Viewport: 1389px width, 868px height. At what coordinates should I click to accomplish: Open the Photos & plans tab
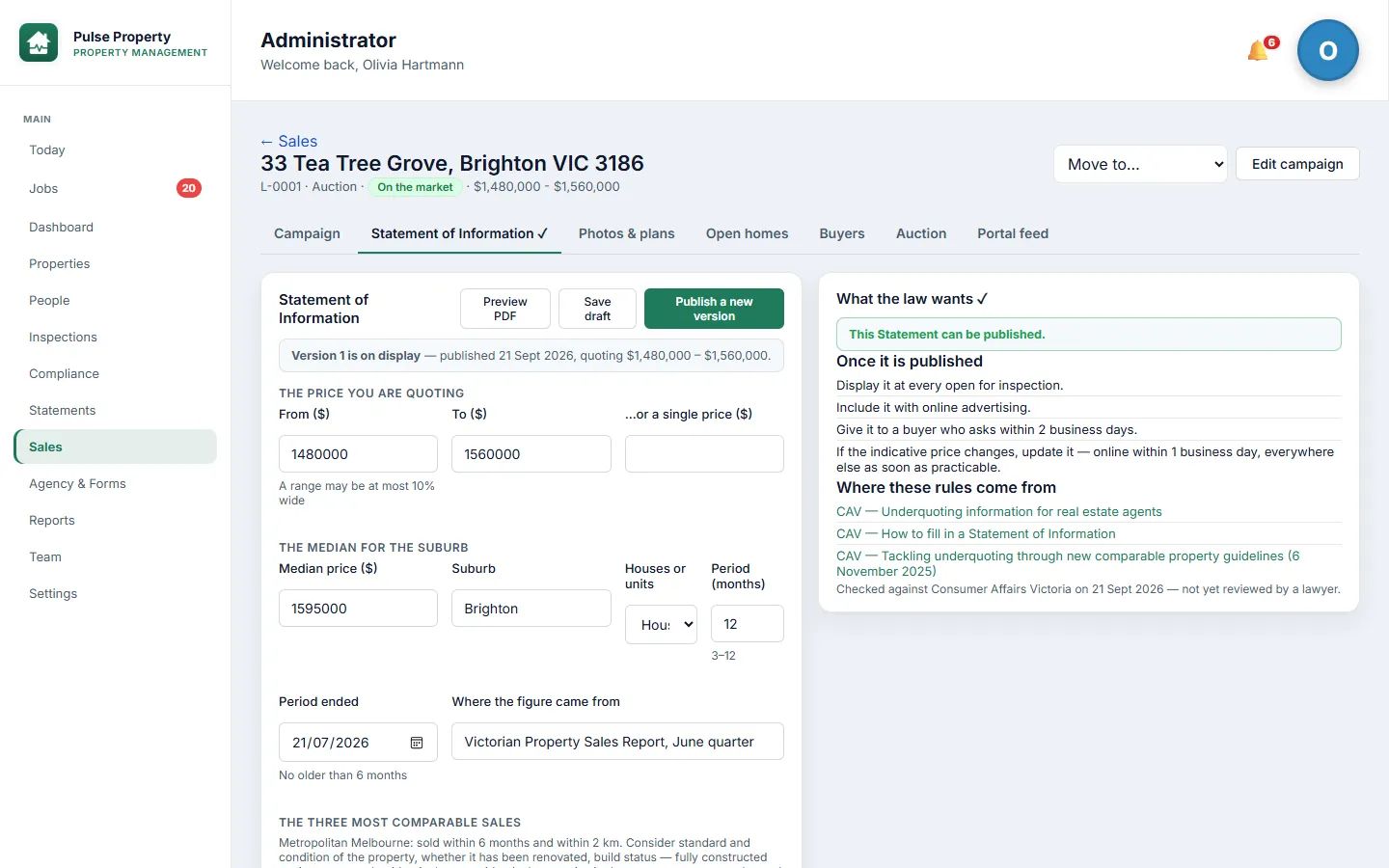[x=627, y=233]
